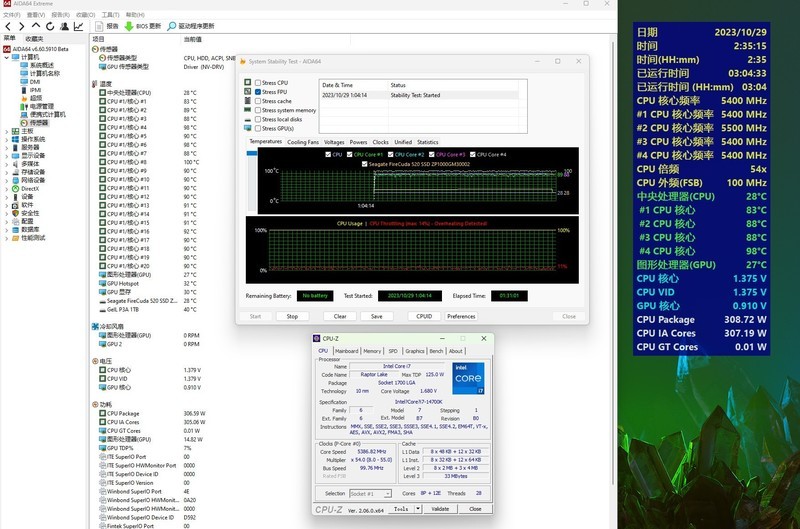Switch to the Voltages tab
Image resolution: width=800 pixels, height=529 pixels.
click(x=334, y=142)
